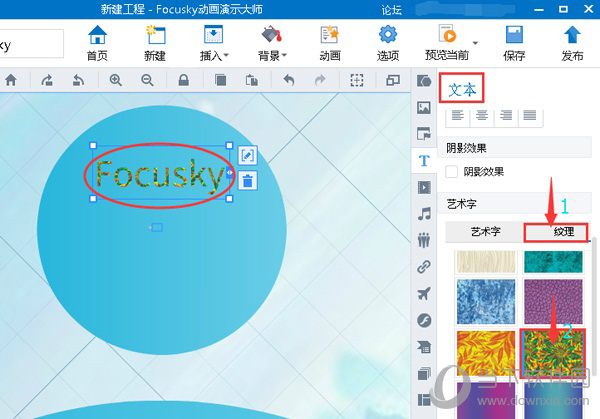Align text center
Image resolution: width=600 pixels, height=419 pixels.
coord(482,115)
